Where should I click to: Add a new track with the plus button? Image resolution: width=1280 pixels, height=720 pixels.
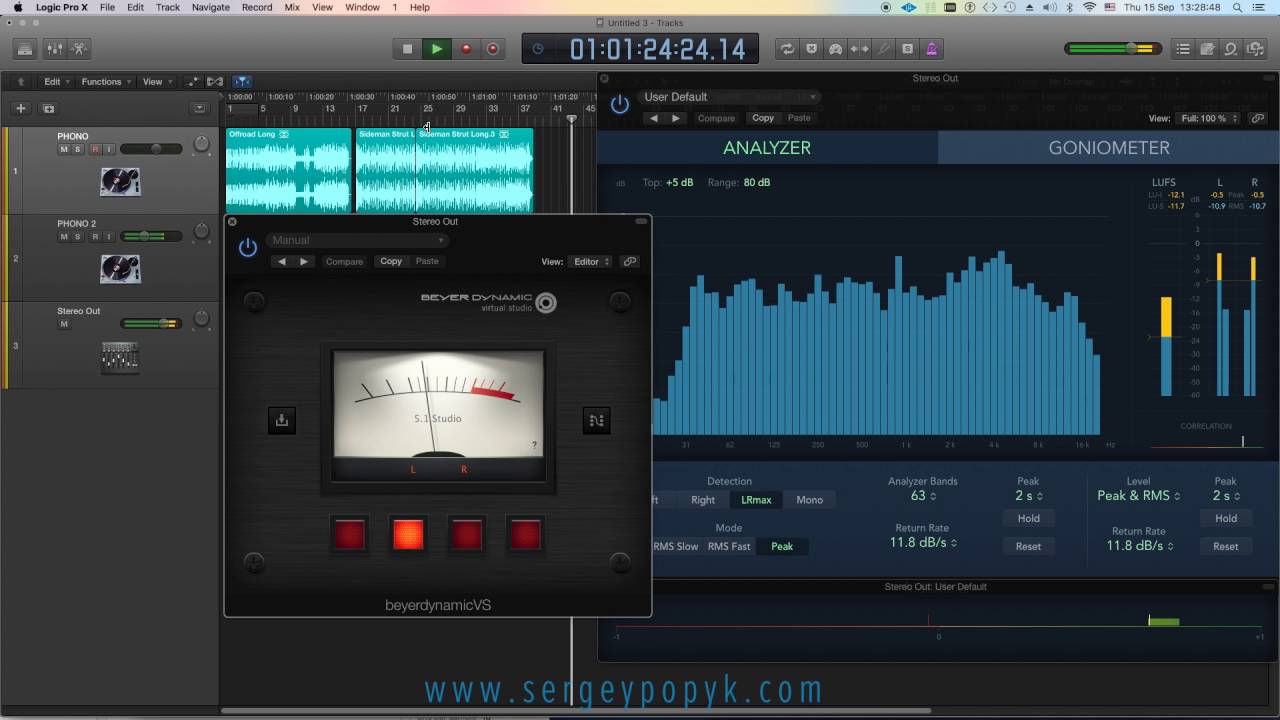coord(20,108)
